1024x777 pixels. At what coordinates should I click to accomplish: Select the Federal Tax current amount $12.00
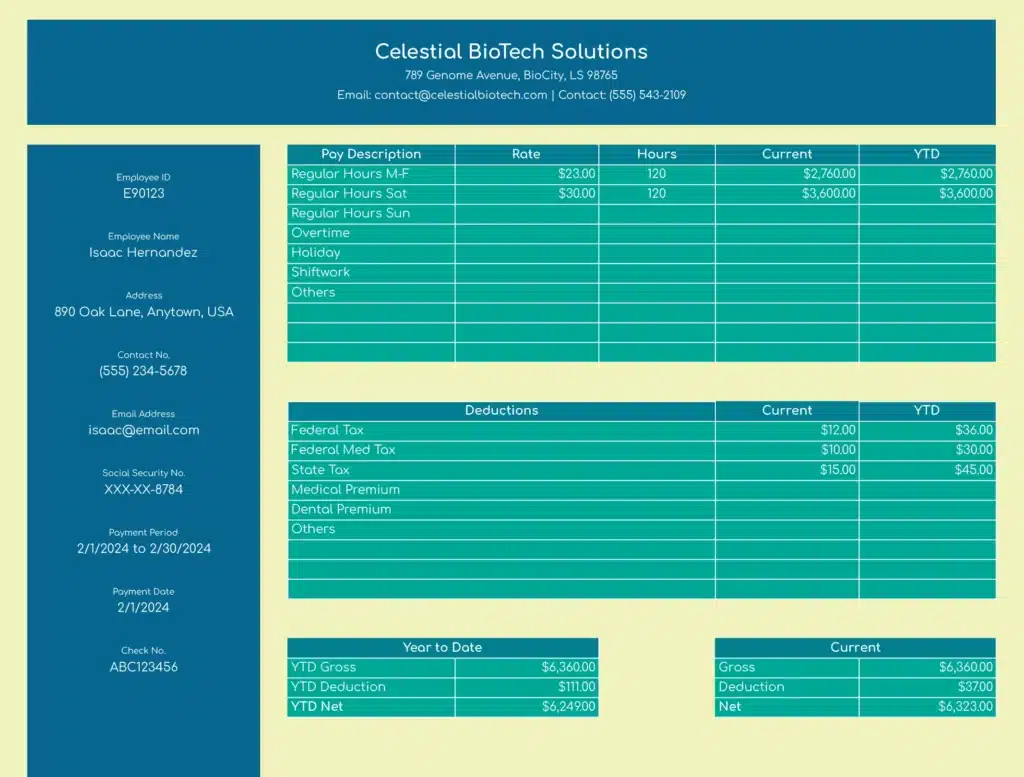click(837, 430)
